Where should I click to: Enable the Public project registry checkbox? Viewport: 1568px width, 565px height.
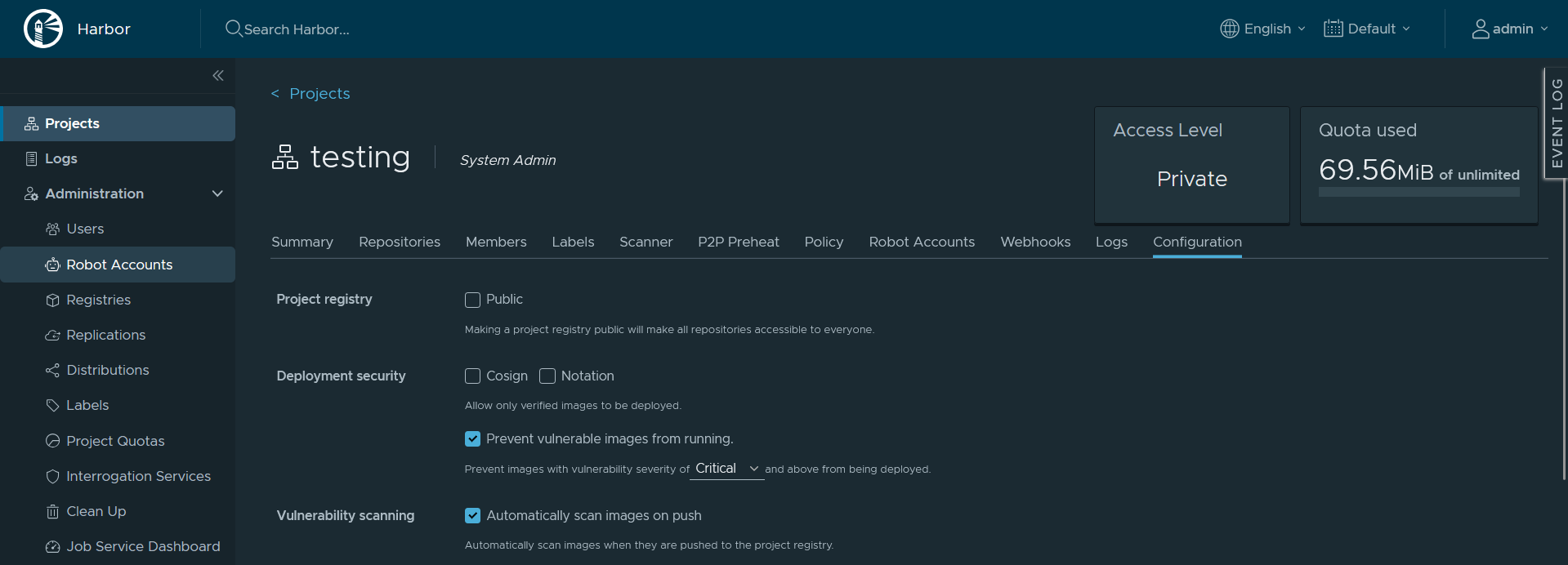(x=472, y=300)
